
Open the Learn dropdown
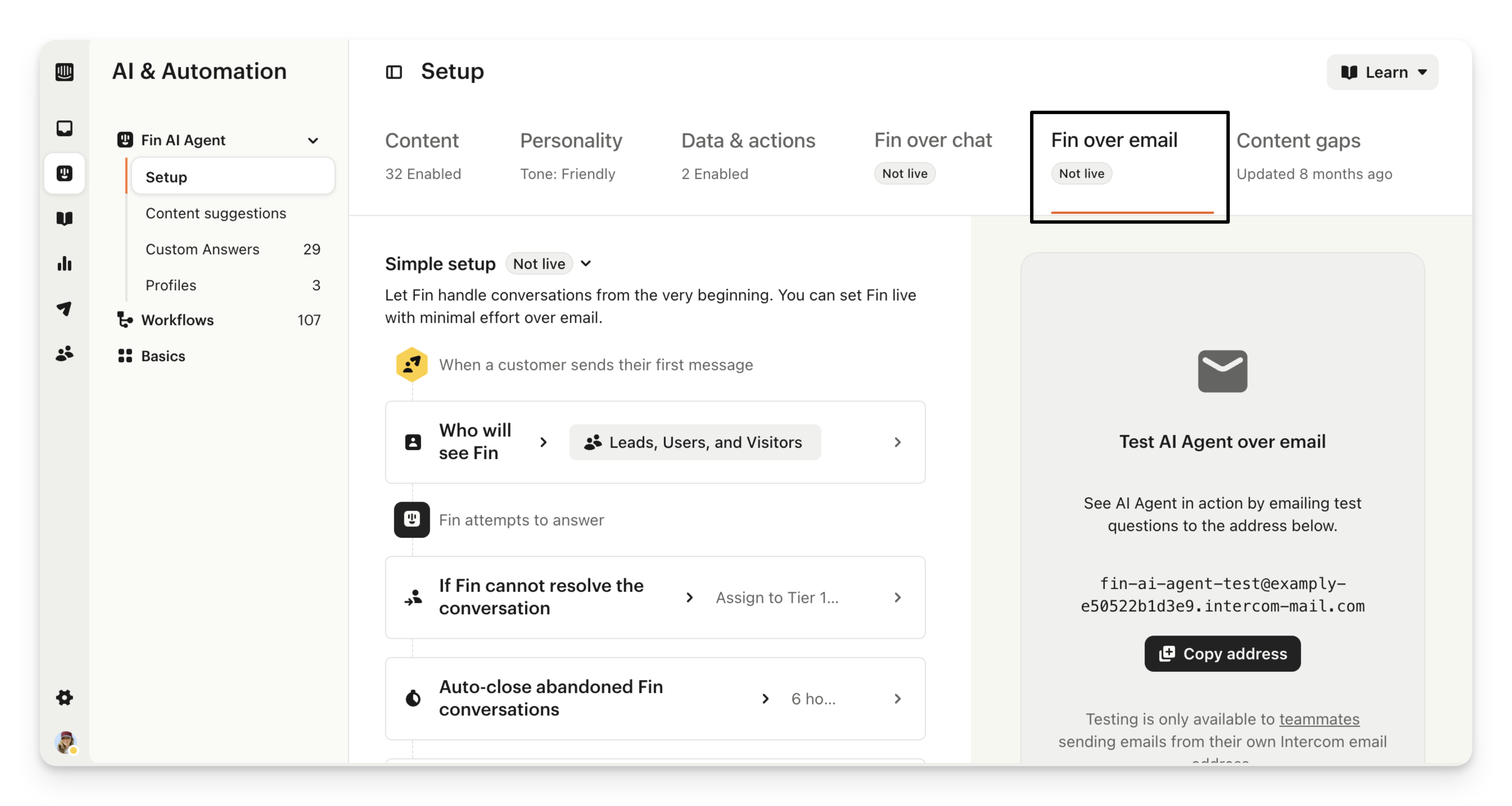tap(1382, 72)
